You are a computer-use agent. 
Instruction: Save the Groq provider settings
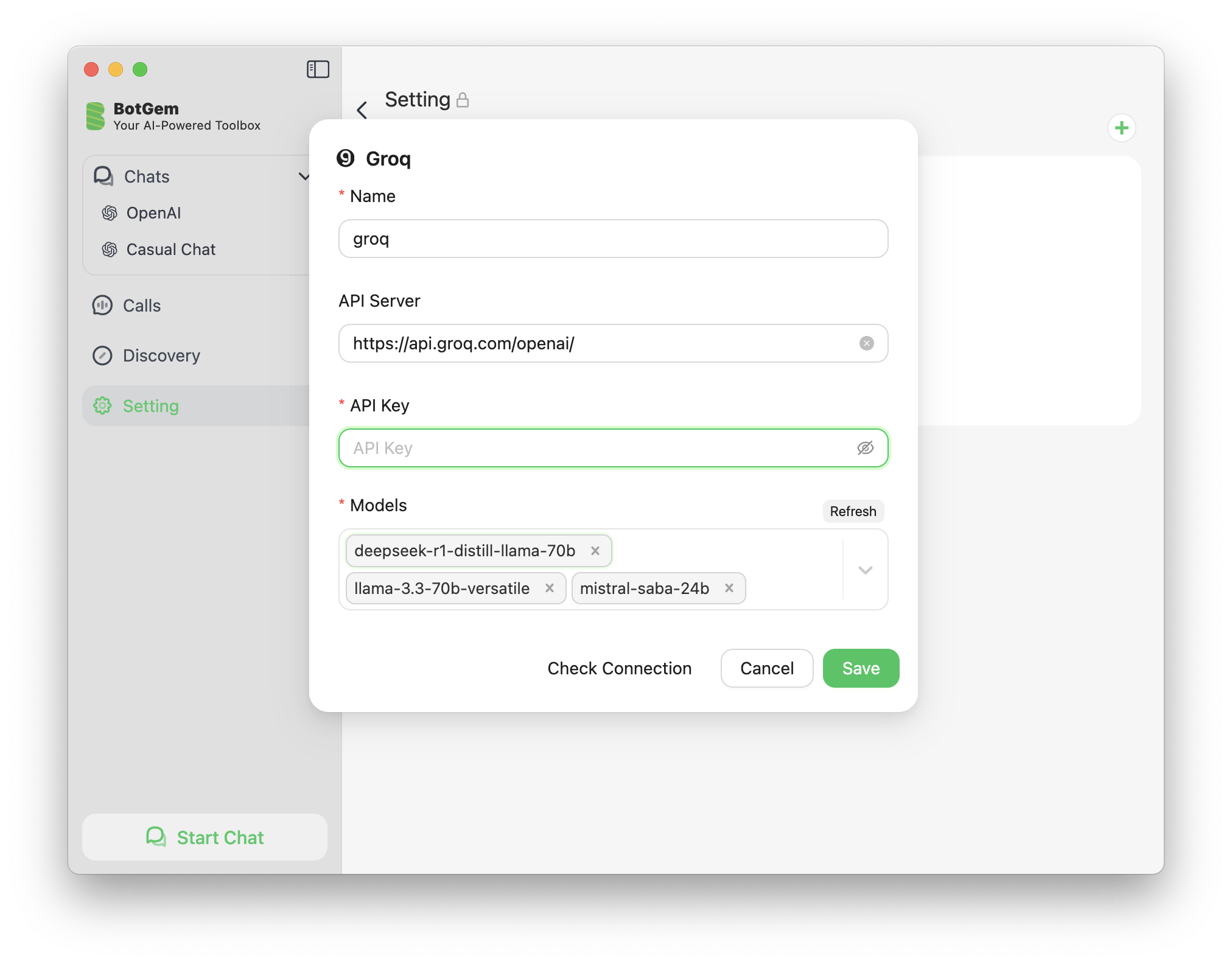pyautogui.click(x=861, y=668)
